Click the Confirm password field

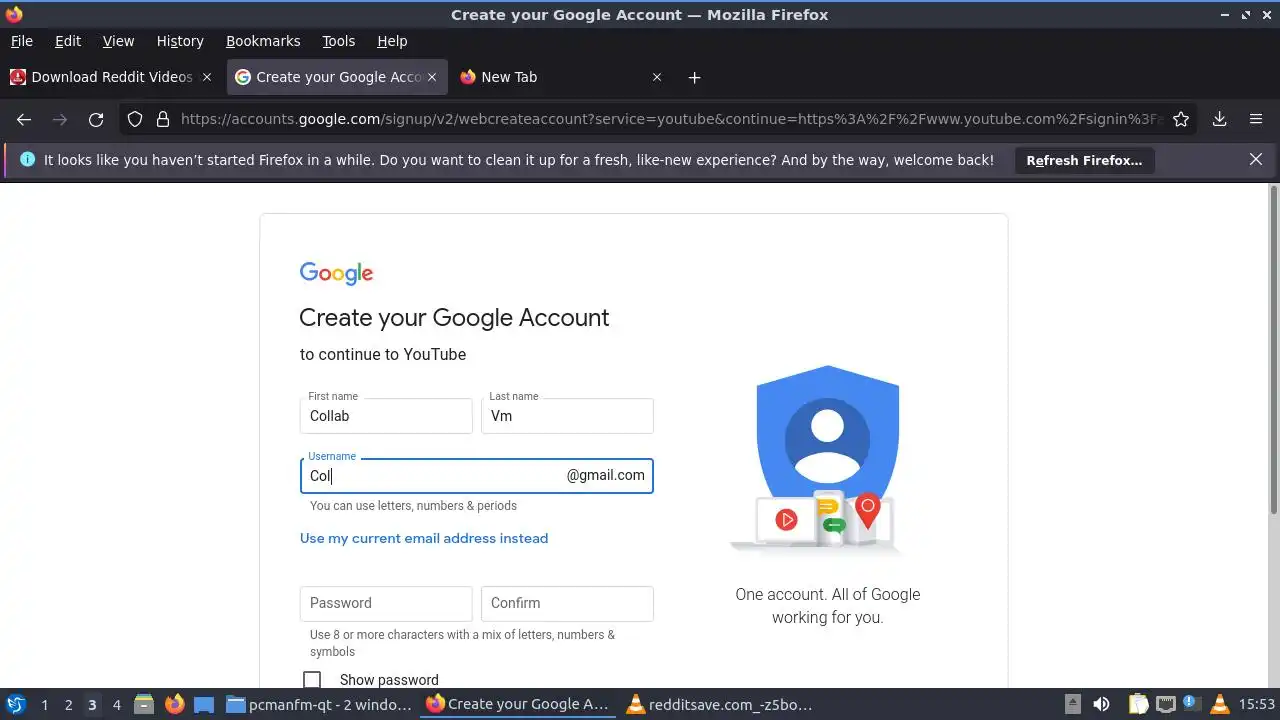[x=567, y=604]
